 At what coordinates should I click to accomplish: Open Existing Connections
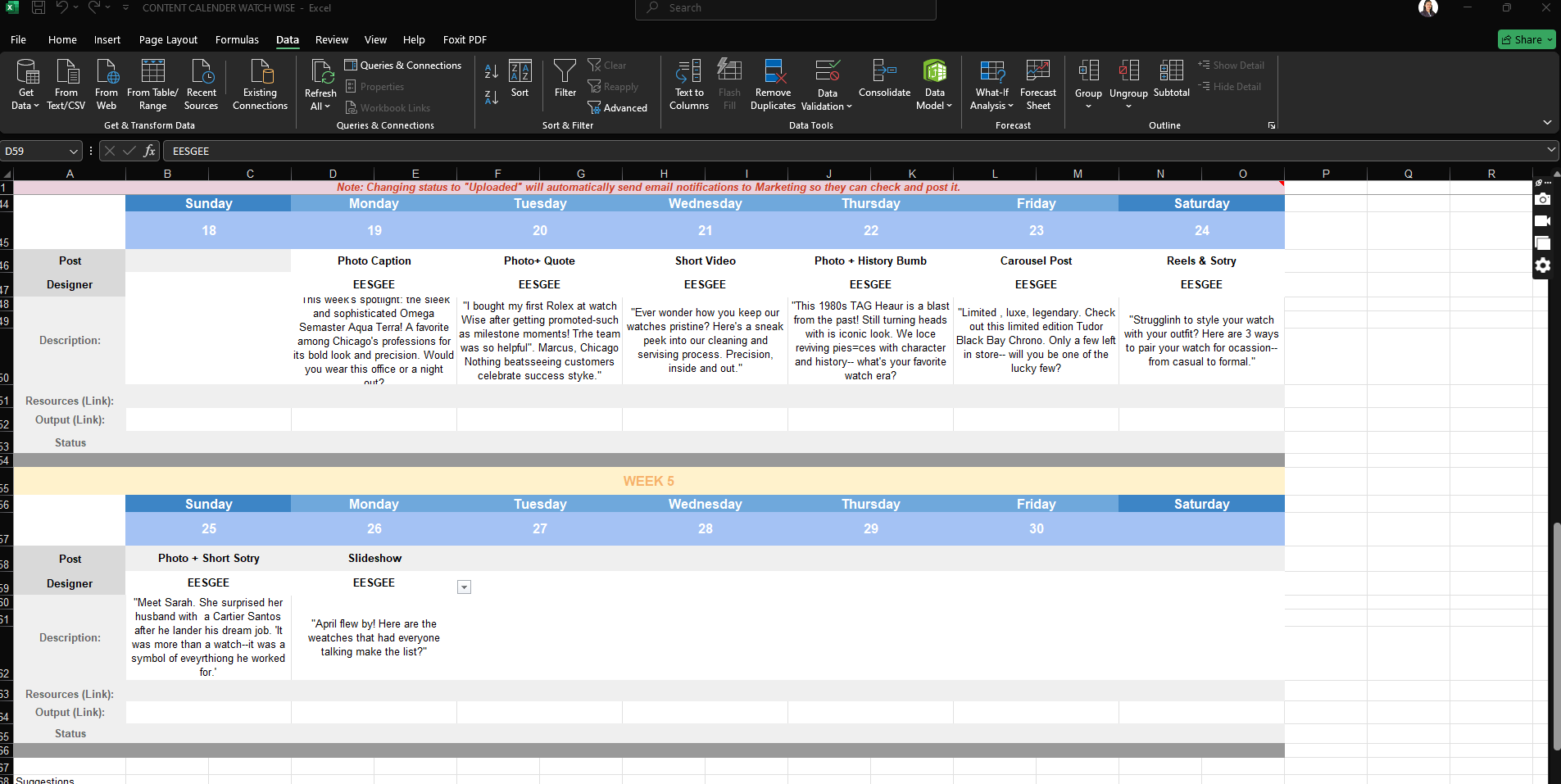[260, 84]
